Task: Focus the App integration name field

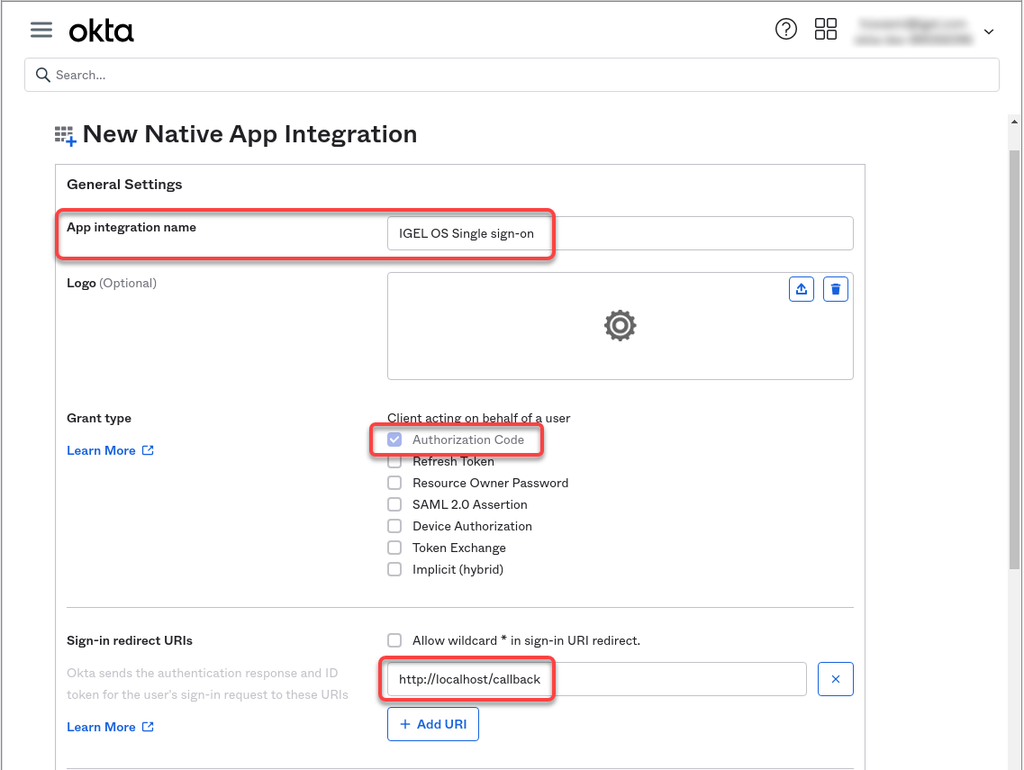Action: click(620, 233)
